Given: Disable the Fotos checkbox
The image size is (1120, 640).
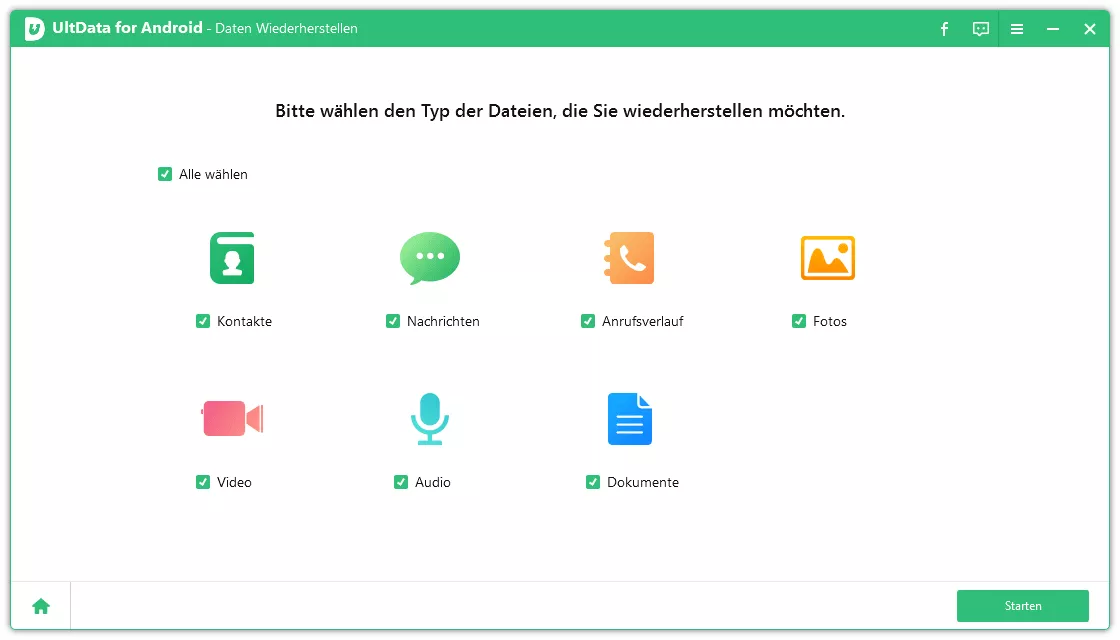Looking at the screenshot, I should tap(798, 321).
